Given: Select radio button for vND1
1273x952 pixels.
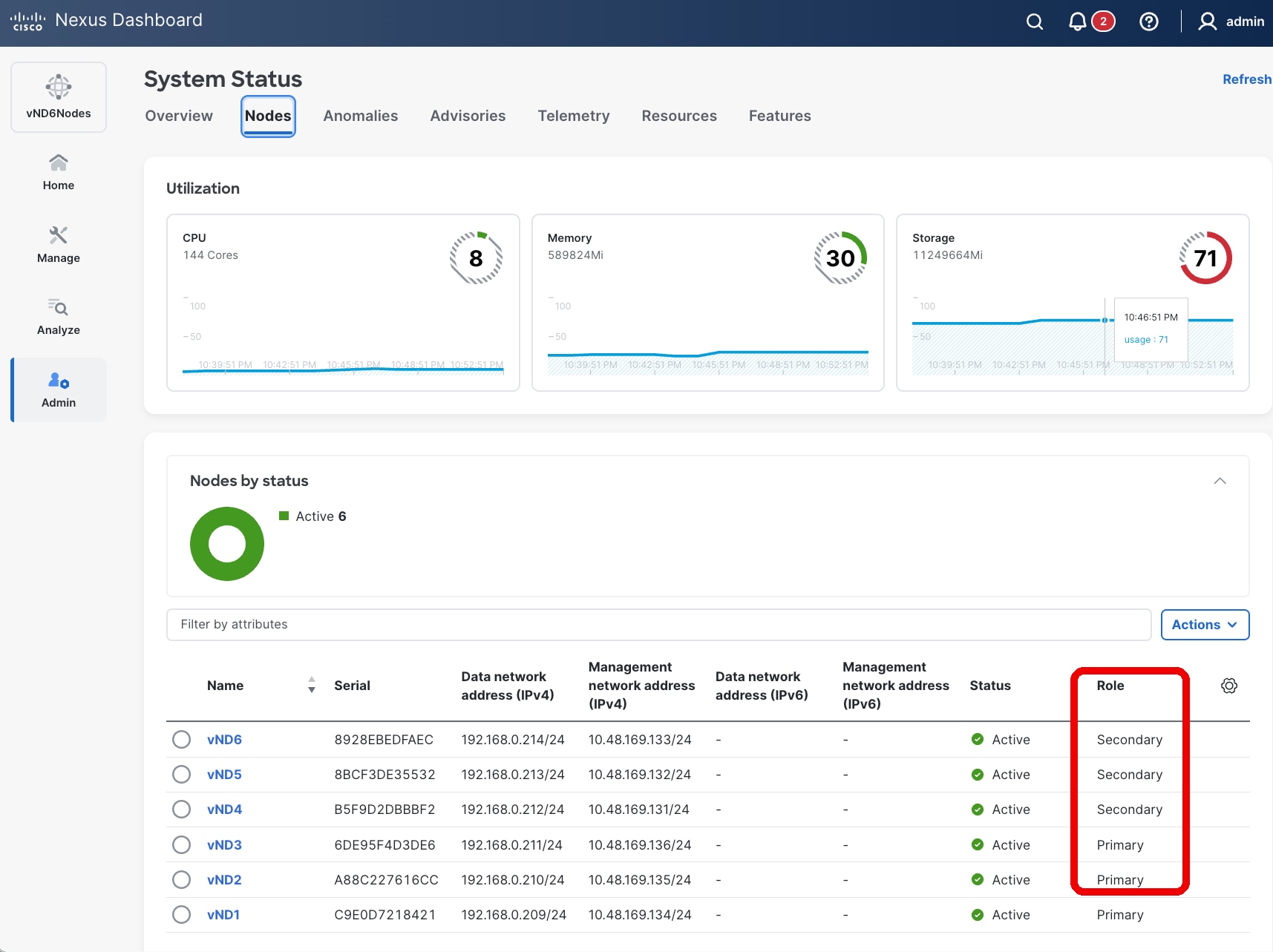Looking at the screenshot, I should [x=181, y=914].
